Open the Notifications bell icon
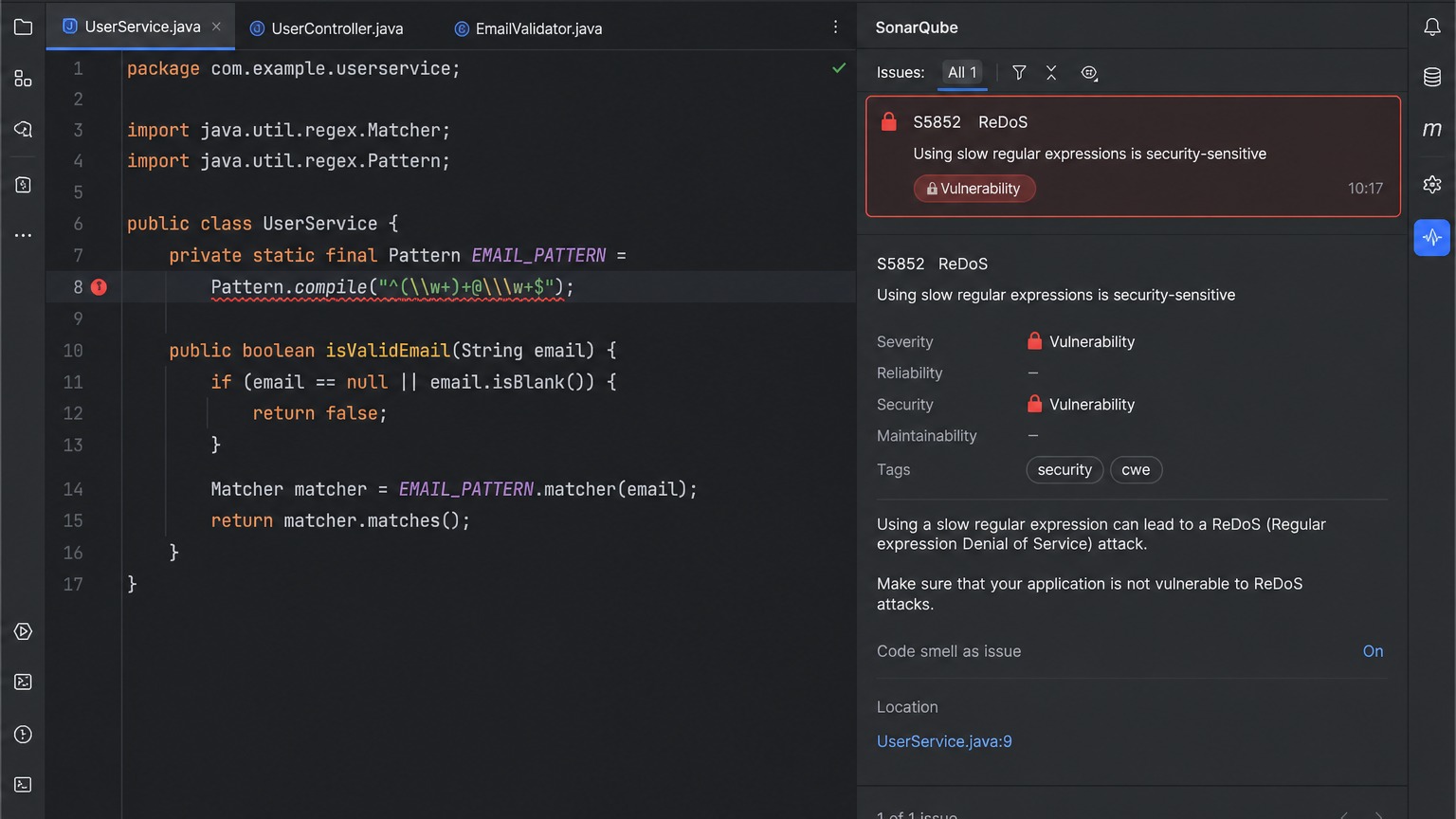 click(1432, 27)
